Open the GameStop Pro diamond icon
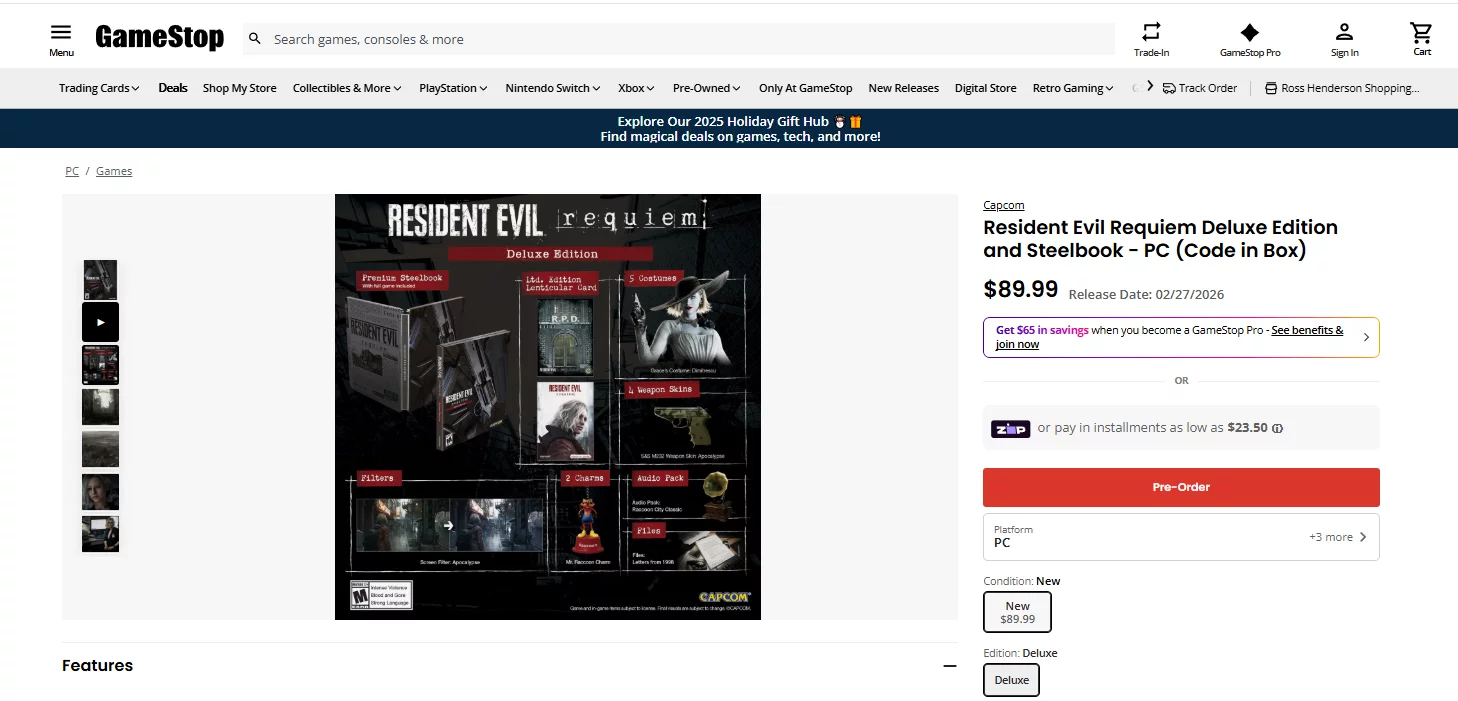1458x701 pixels. tap(1250, 32)
